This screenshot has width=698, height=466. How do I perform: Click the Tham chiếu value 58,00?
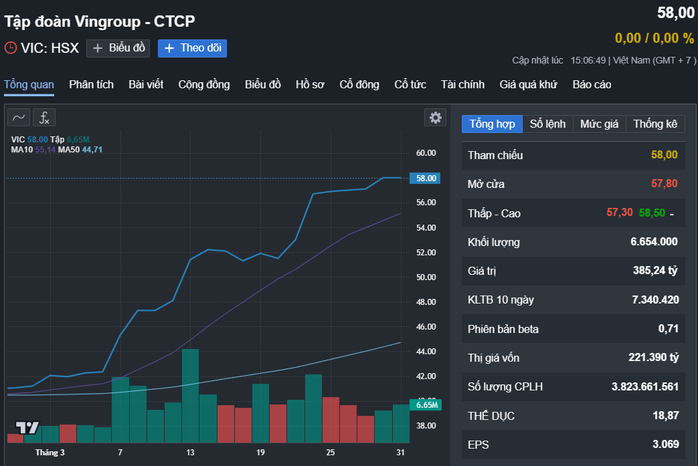tap(664, 155)
